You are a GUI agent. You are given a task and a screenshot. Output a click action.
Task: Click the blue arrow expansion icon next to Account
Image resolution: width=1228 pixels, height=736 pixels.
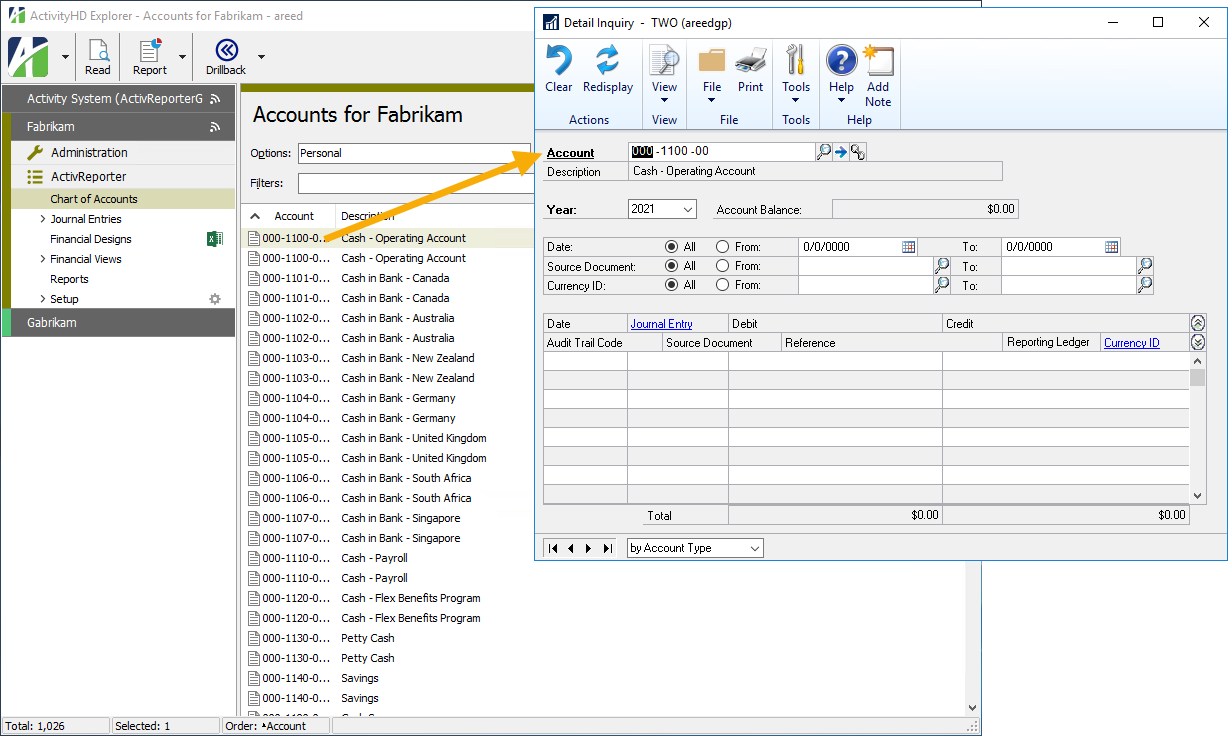click(x=841, y=152)
